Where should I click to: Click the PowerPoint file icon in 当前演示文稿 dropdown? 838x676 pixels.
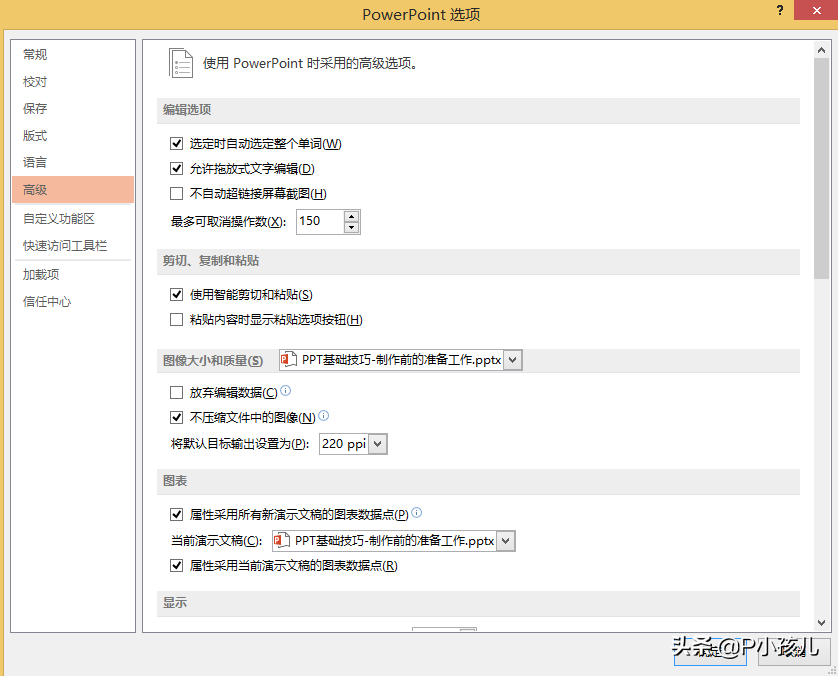click(282, 540)
